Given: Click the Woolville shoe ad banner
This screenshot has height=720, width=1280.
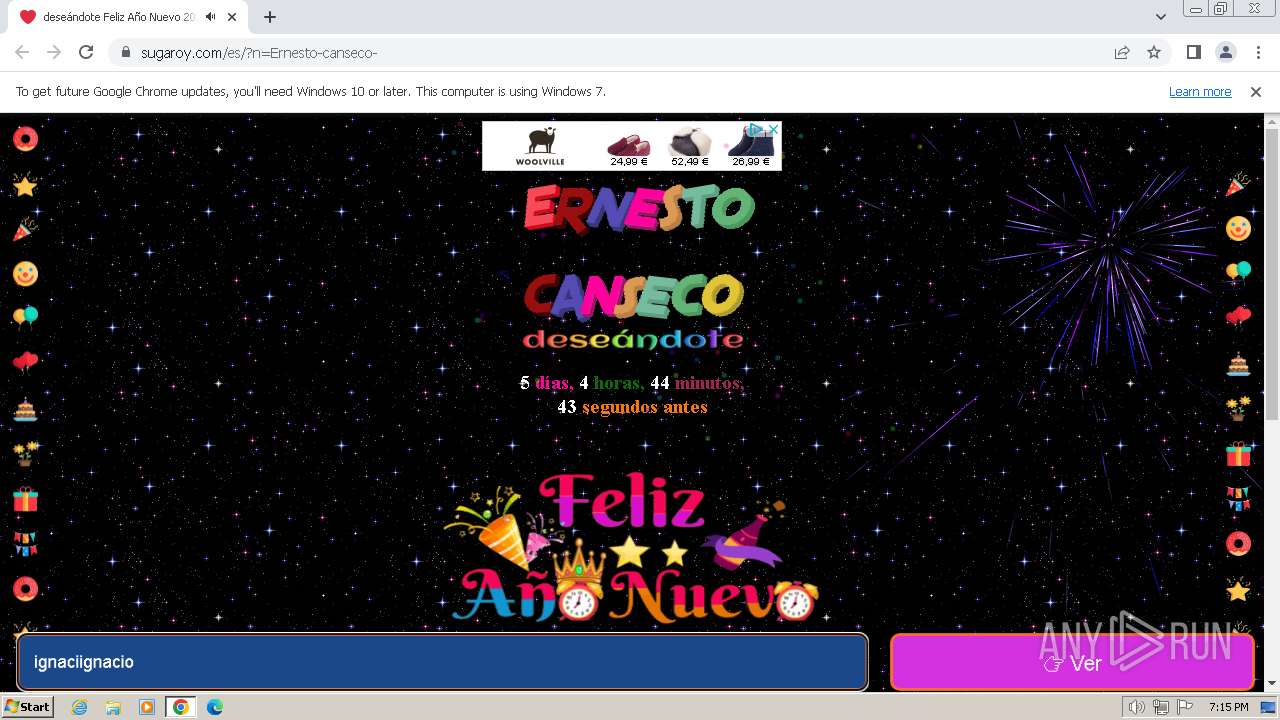Looking at the screenshot, I should pyautogui.click(x=631, y=146).
